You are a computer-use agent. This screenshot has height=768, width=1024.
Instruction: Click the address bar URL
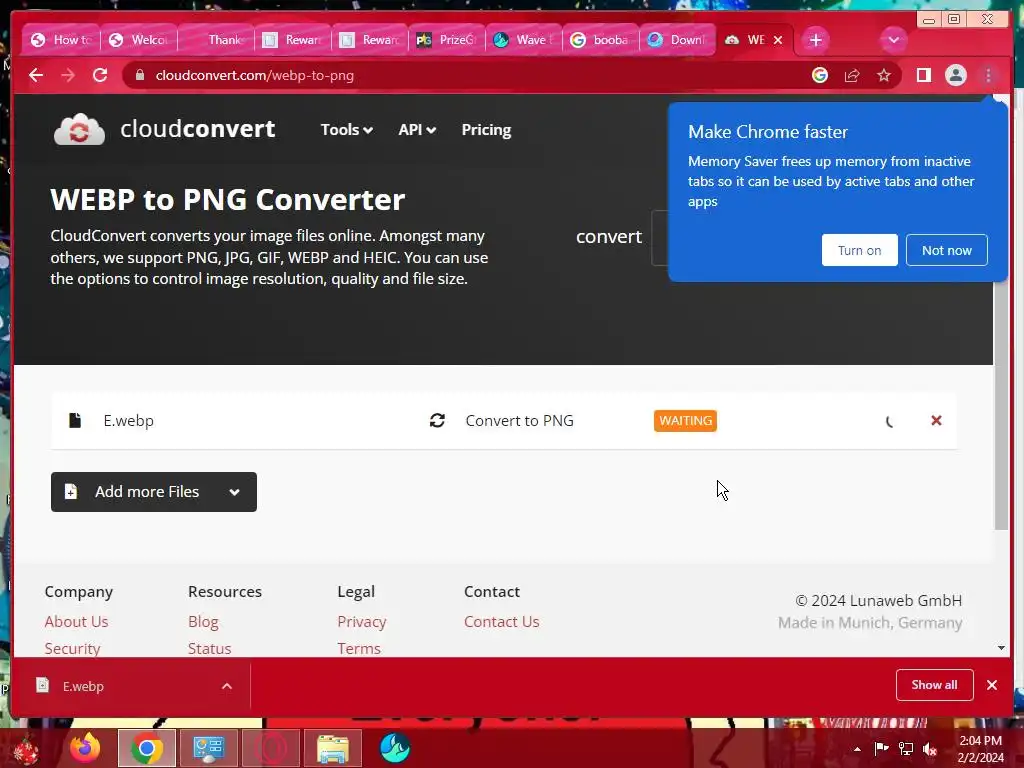[255, 75]
